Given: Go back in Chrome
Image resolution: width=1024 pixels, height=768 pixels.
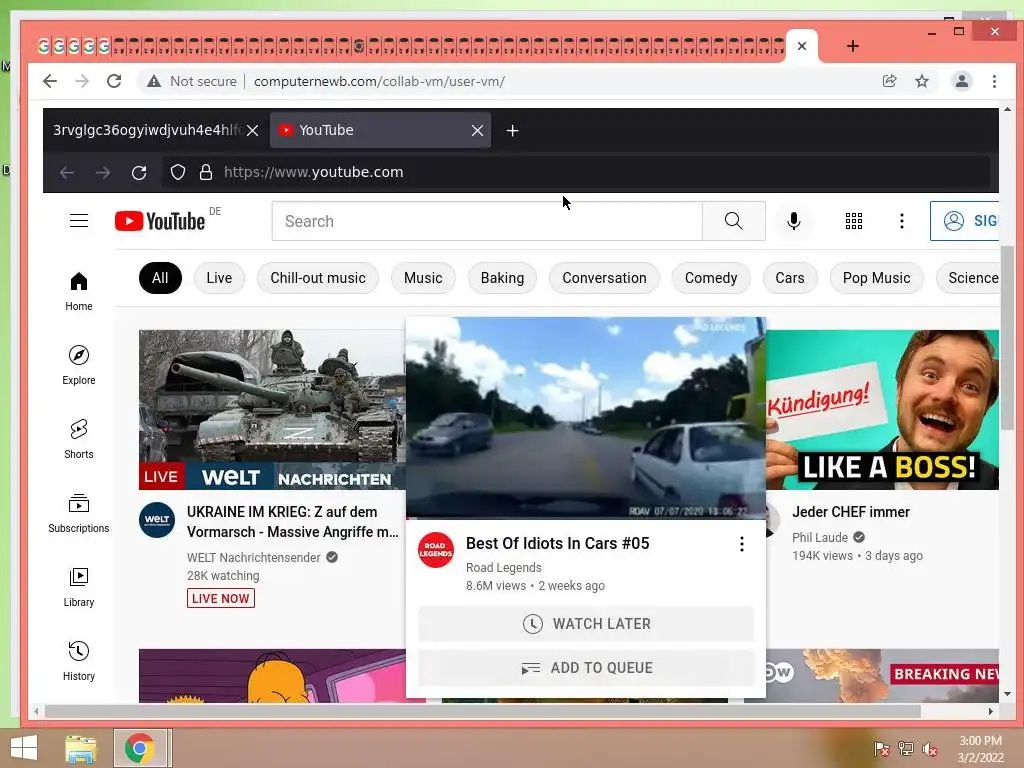Looking at the screenshot, I should point(50,81).
